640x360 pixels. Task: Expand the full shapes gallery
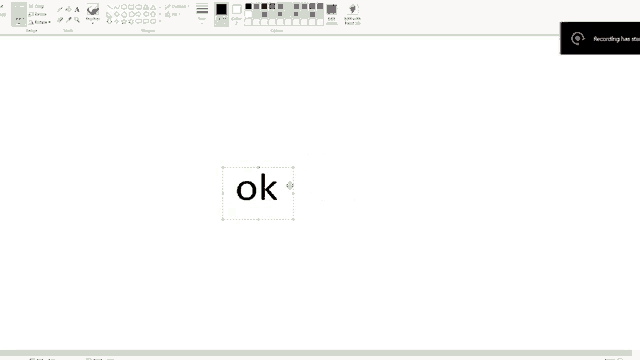[160, 21]
